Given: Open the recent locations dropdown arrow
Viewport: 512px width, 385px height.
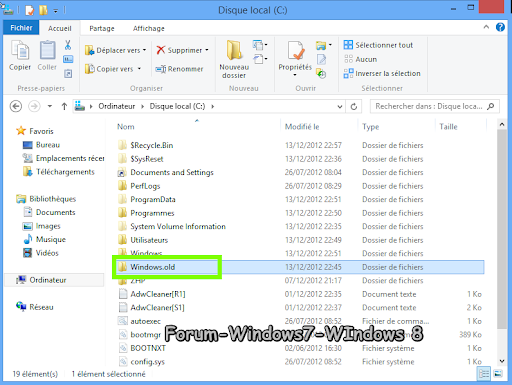Looking at the screenshot, I should pyautogui.click(x=50, y=106).
